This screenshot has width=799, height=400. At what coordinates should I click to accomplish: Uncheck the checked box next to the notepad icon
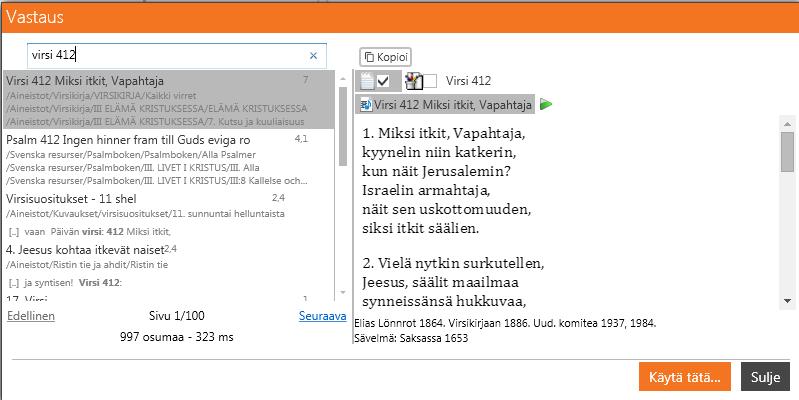click(x=383, y=81)
